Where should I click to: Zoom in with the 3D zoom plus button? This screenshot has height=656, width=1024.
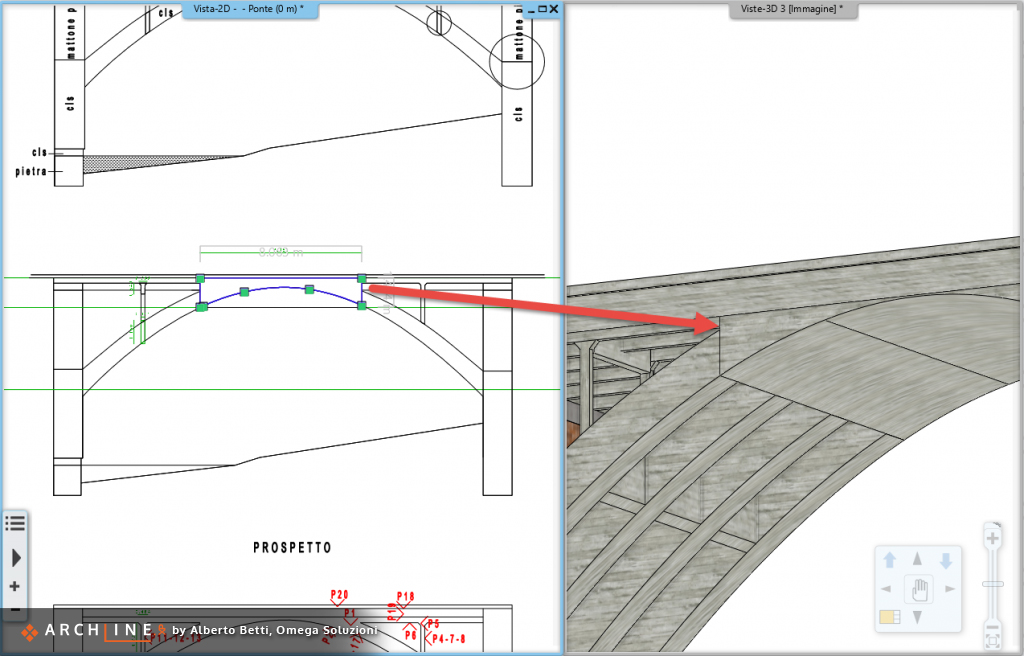point(993,539)
